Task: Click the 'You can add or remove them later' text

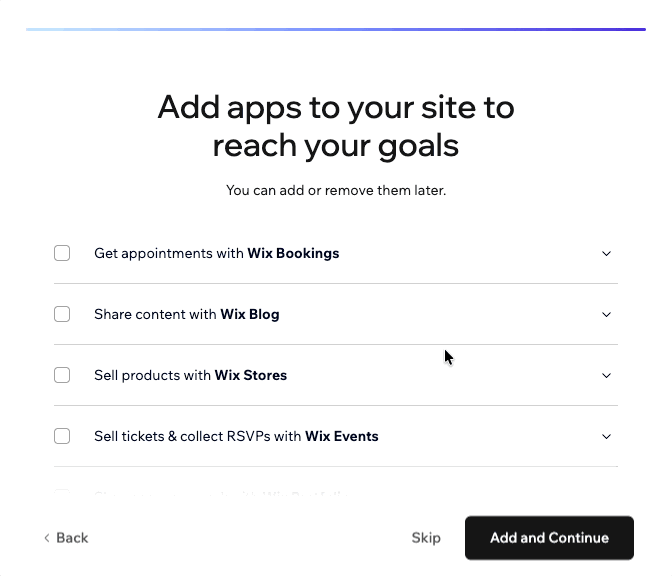Action: [x=336, y=190]
